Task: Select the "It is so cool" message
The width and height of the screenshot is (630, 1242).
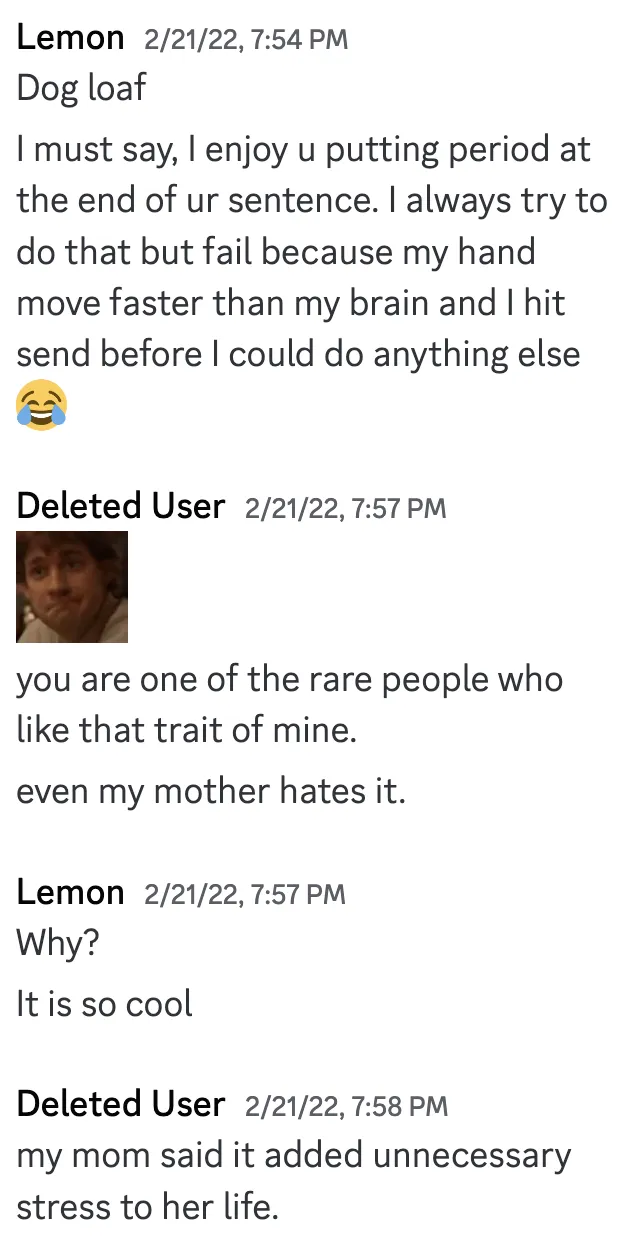Action: [104, 1004]
